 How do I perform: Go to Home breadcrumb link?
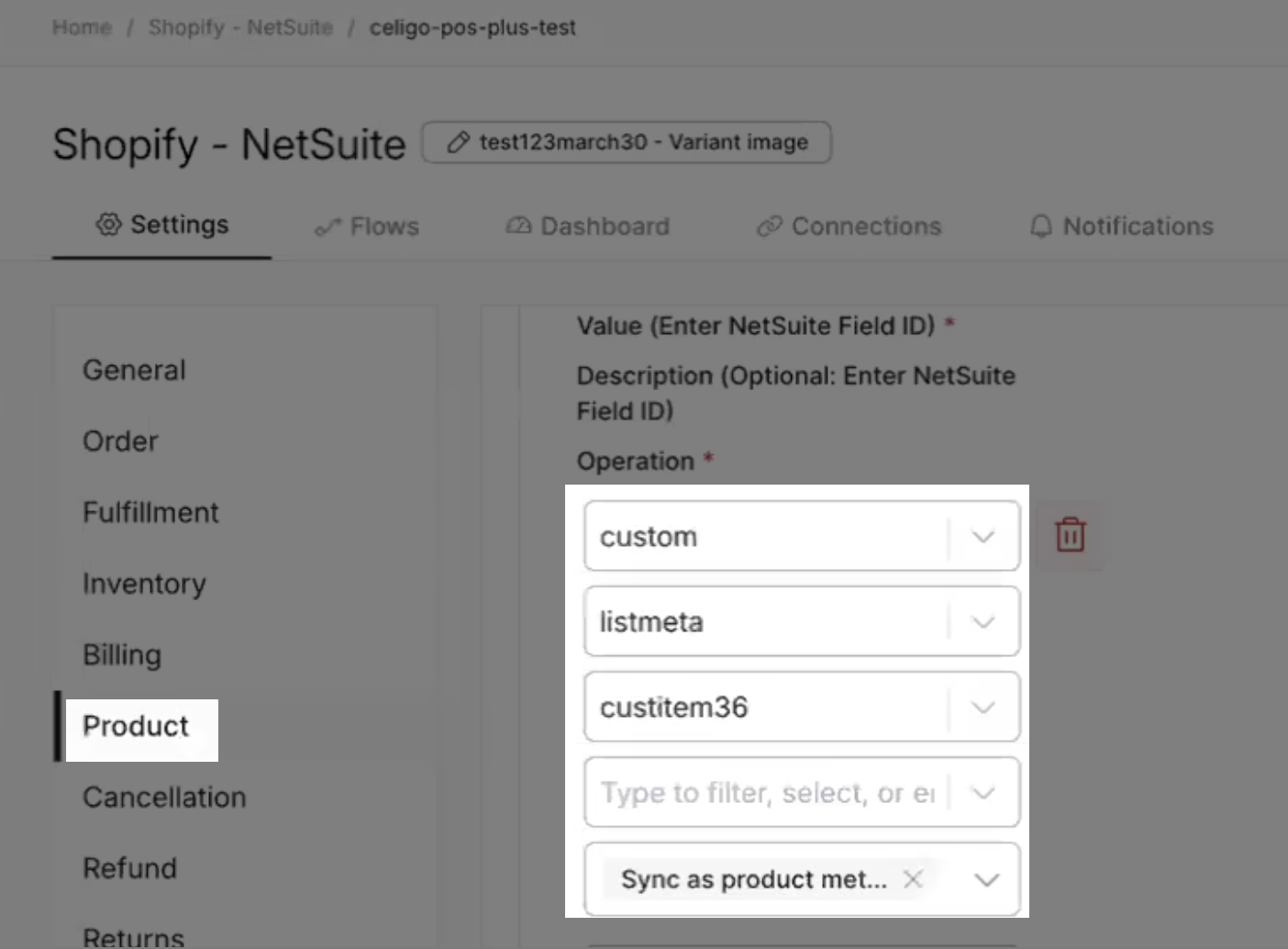pos(82,28)
